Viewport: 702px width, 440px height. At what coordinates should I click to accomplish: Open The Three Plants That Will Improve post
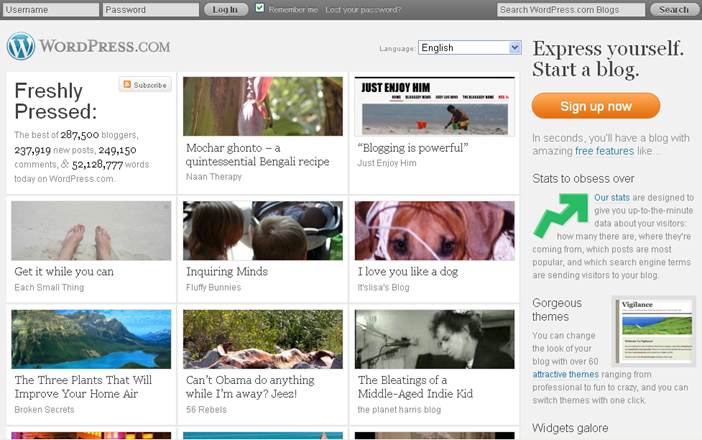tap(83, 387)
